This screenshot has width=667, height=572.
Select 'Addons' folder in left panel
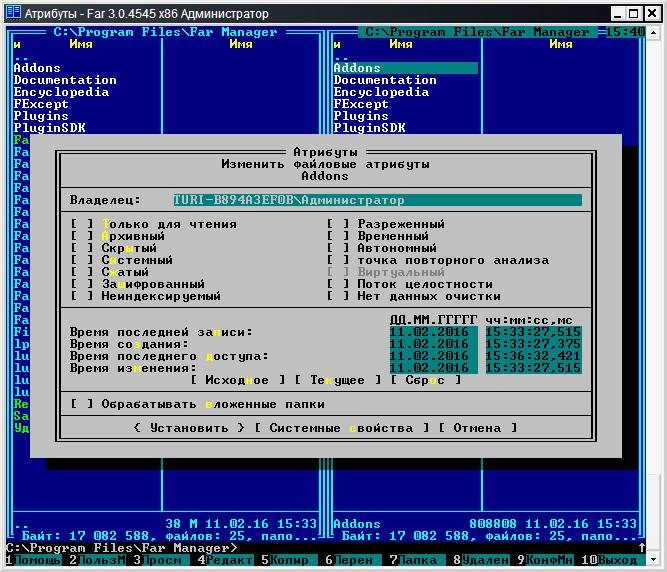tap(37, 68)
